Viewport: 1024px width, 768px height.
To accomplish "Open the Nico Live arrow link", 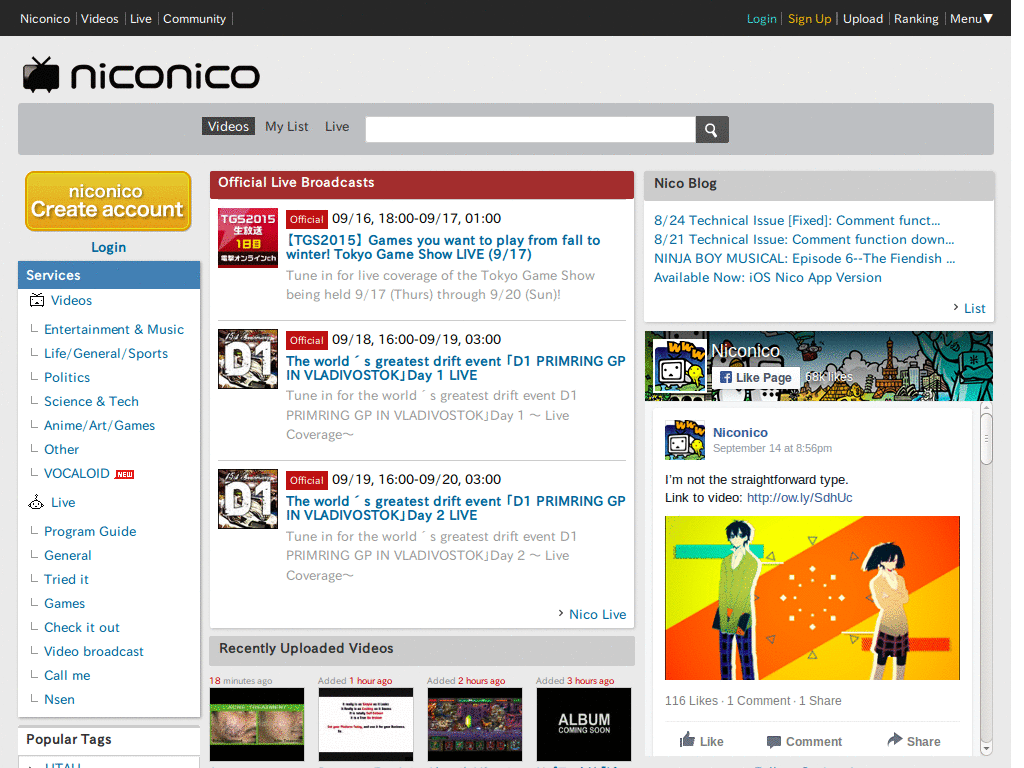I will [x=592, y=614].
